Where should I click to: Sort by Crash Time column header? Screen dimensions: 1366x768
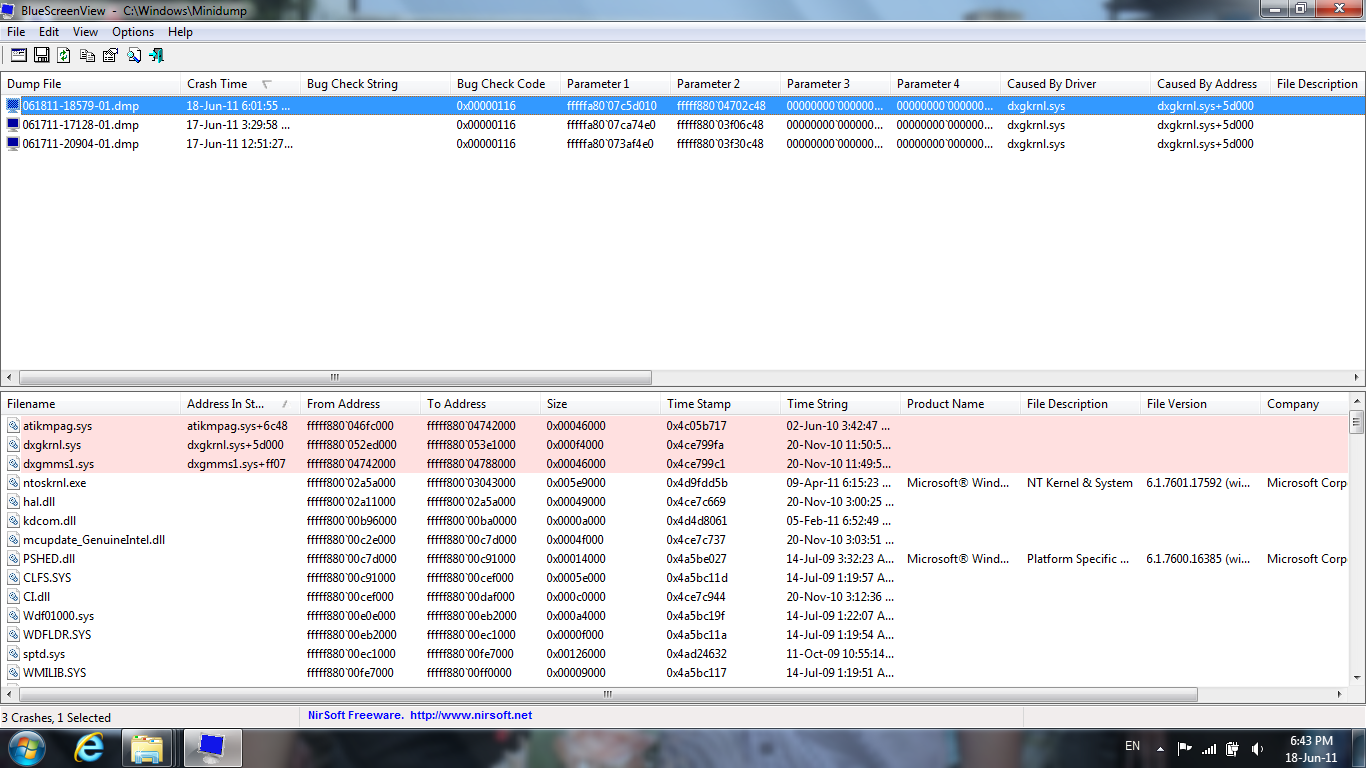[241, 84]
